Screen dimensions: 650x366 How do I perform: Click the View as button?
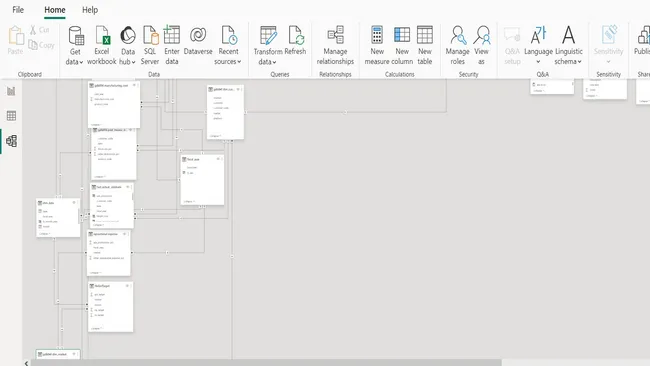(x=481, y=45)
